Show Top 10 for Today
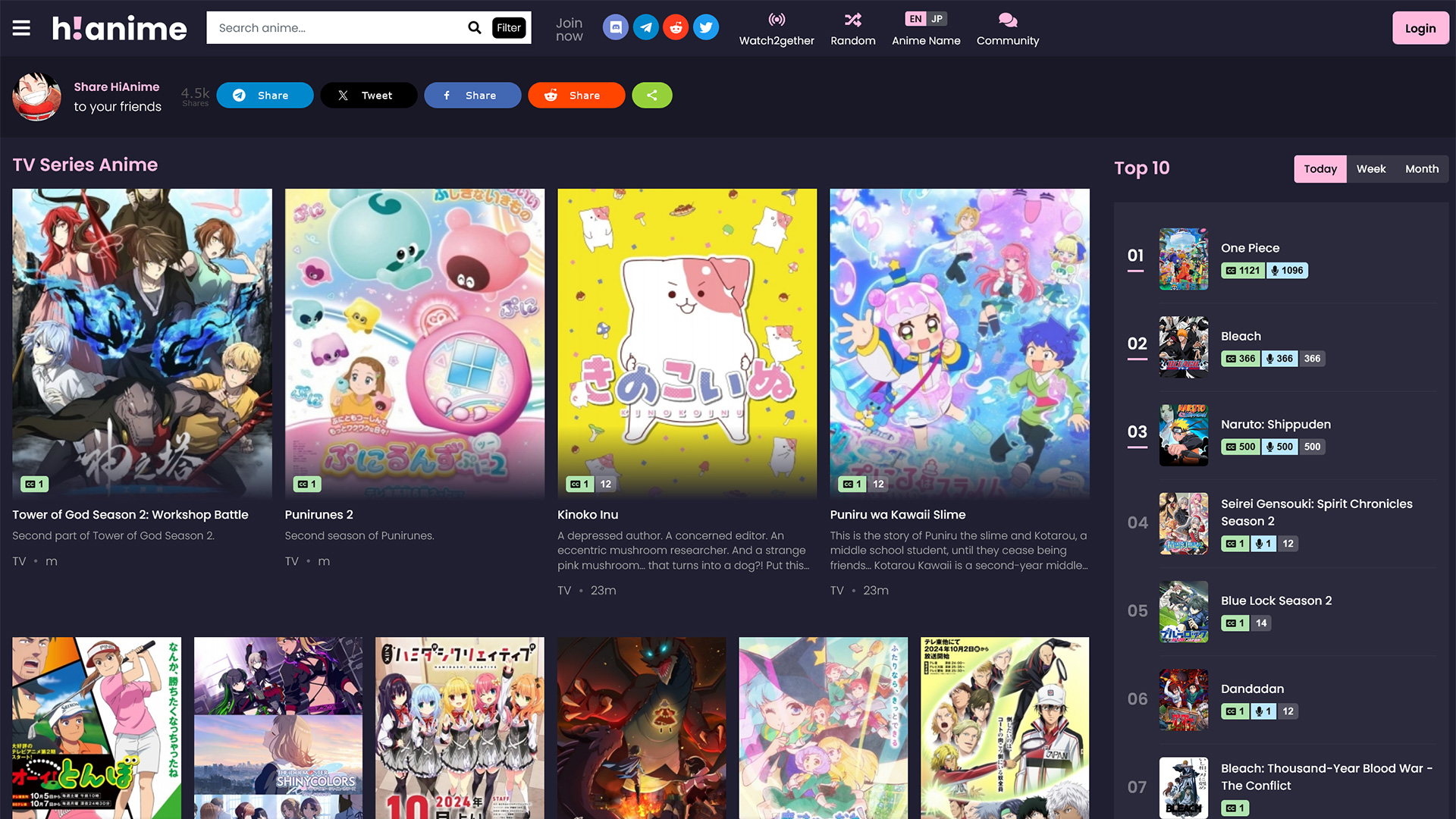The width and height of the screenshot is (1456, 819). tap(1320, 169)
